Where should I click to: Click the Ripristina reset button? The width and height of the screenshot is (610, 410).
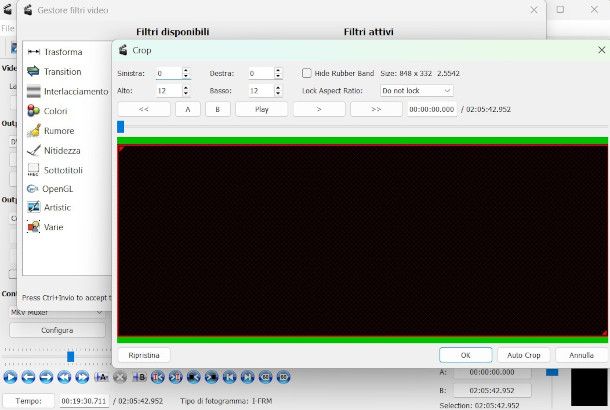tap(144, 355)
